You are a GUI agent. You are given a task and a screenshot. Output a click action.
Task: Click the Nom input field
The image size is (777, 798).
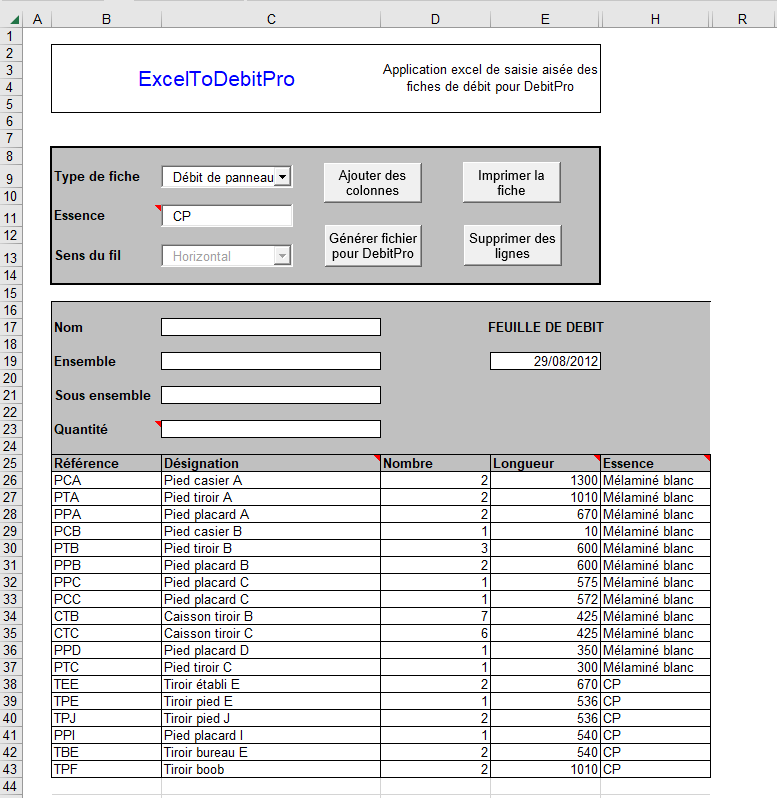tap(271, 327)
